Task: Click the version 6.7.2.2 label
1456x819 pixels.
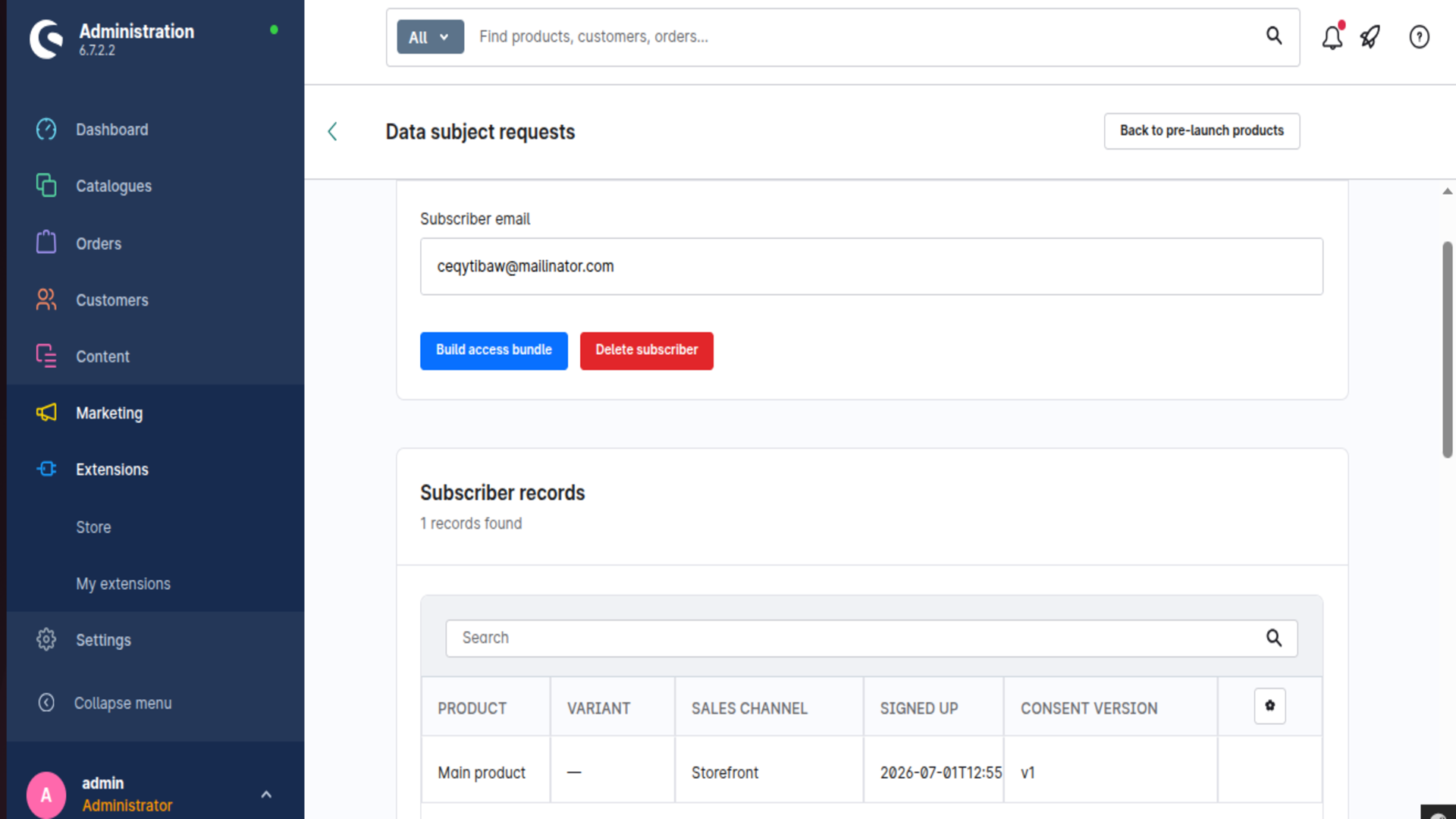Action: (x=97, y=51)
